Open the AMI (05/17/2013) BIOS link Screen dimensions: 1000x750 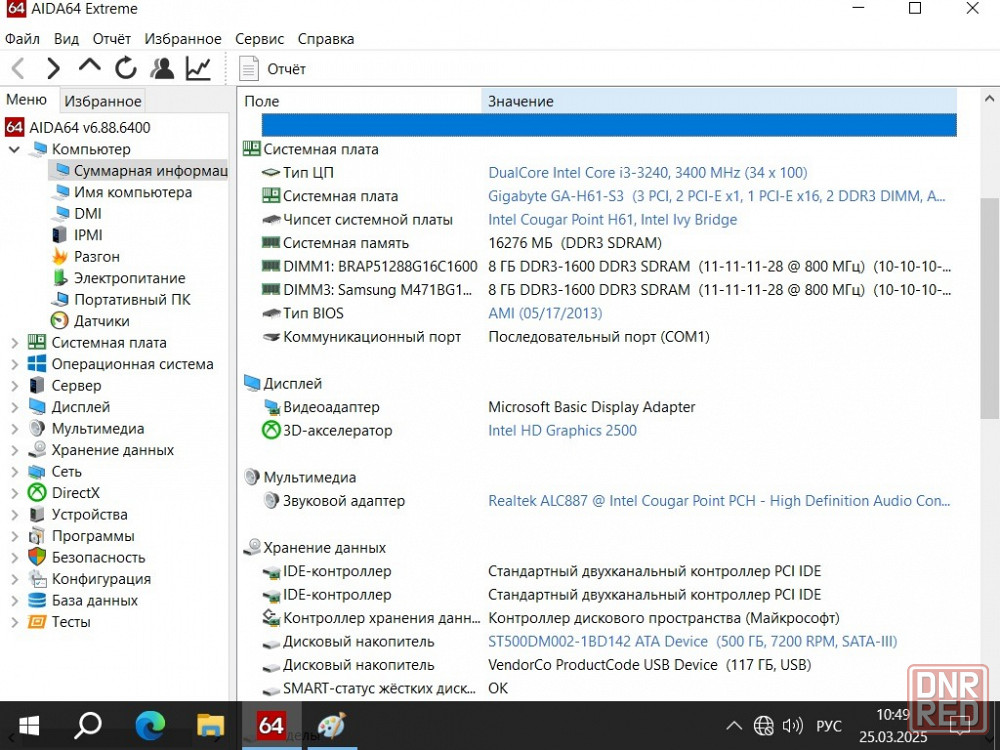[x=545, y=314]
